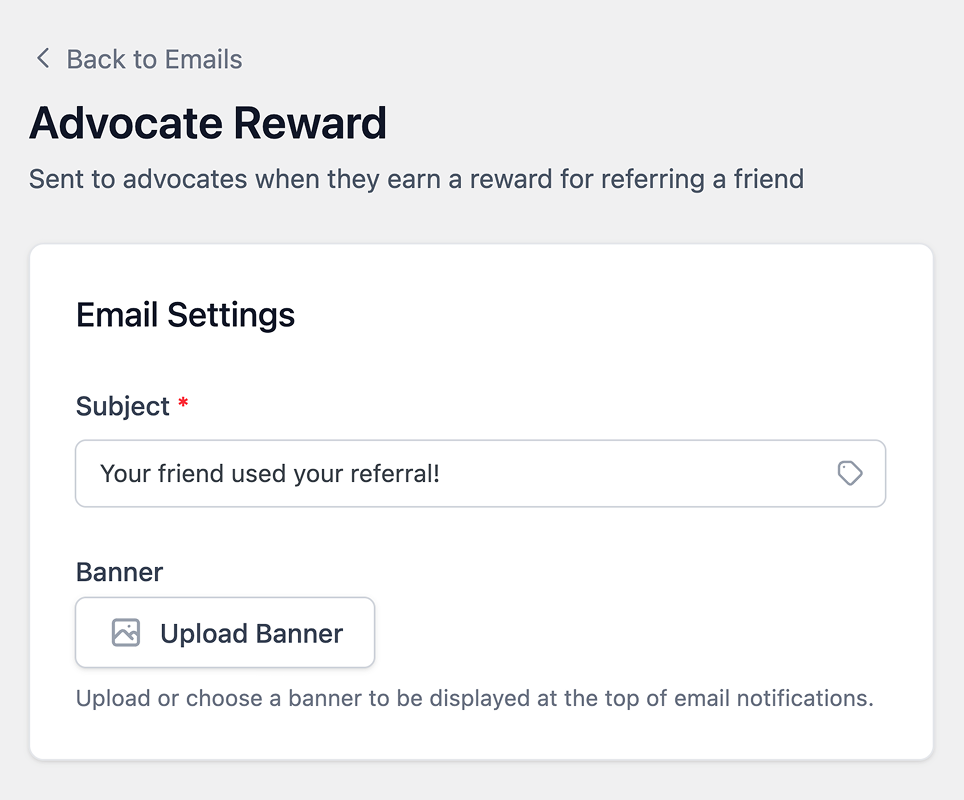Click the Banner field label

click(x=119, y=572)
